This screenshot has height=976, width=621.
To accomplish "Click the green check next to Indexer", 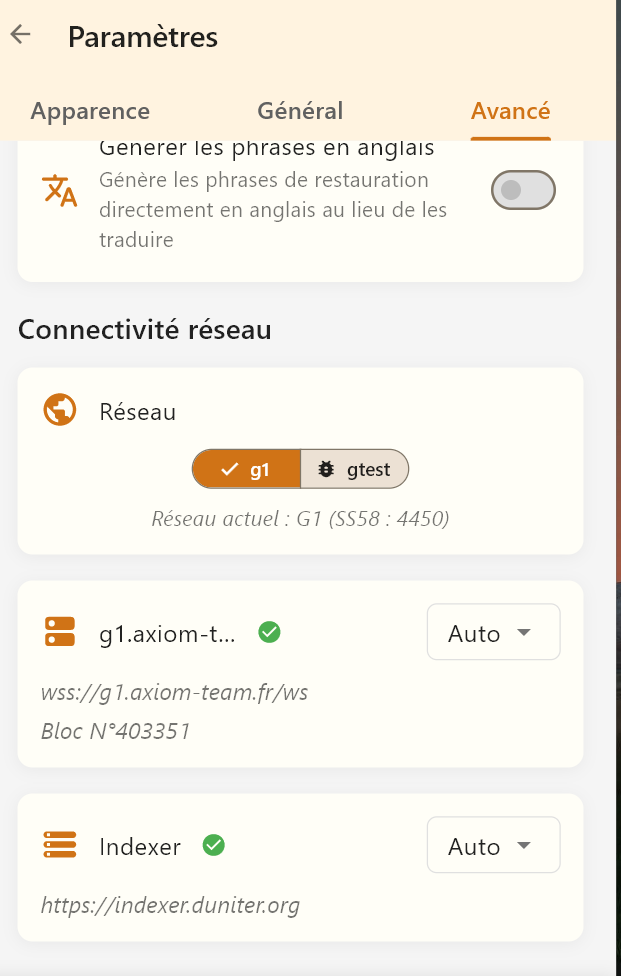I will 213,846.
